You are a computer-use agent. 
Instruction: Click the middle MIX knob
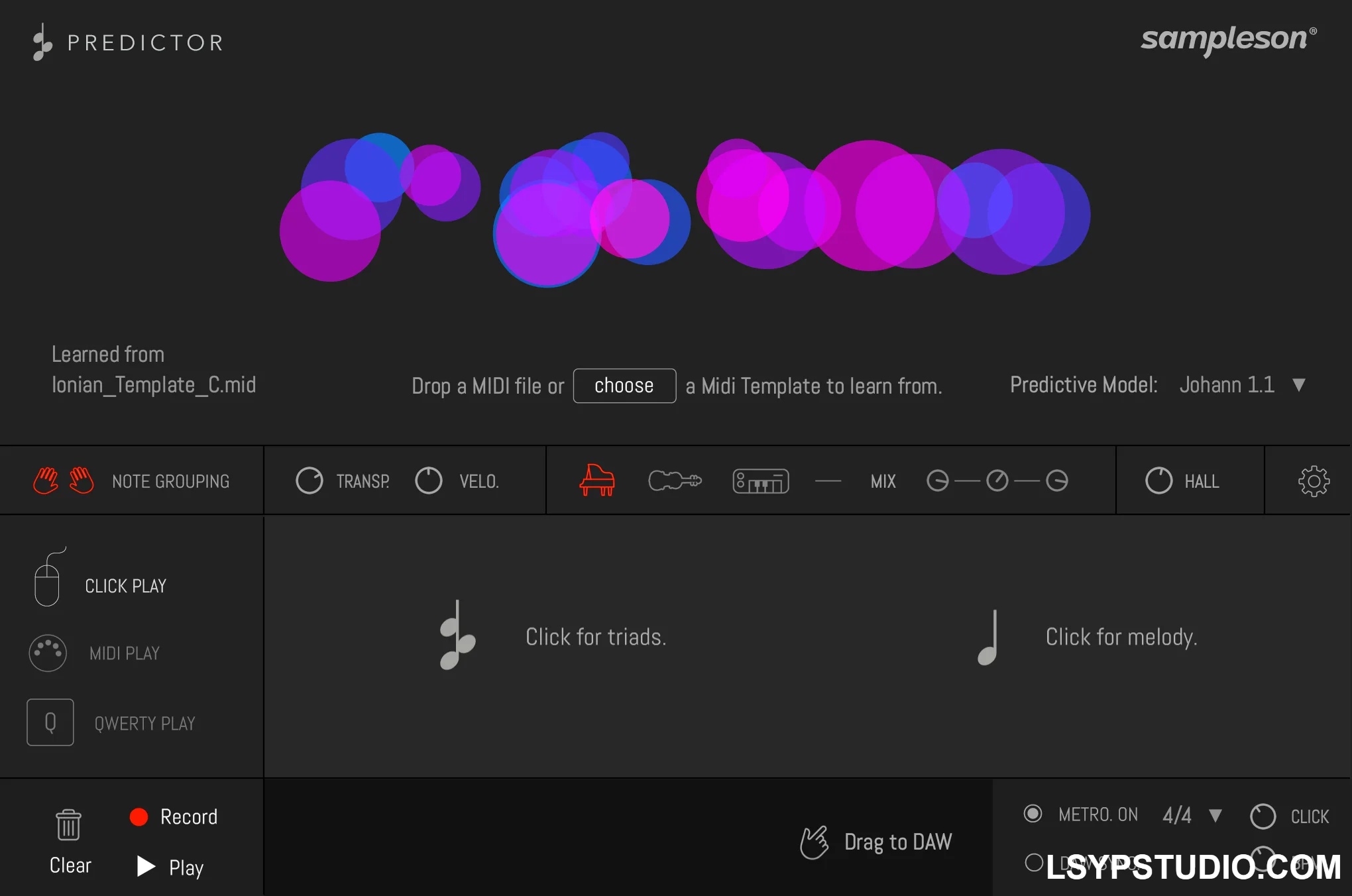click(997, 480)
